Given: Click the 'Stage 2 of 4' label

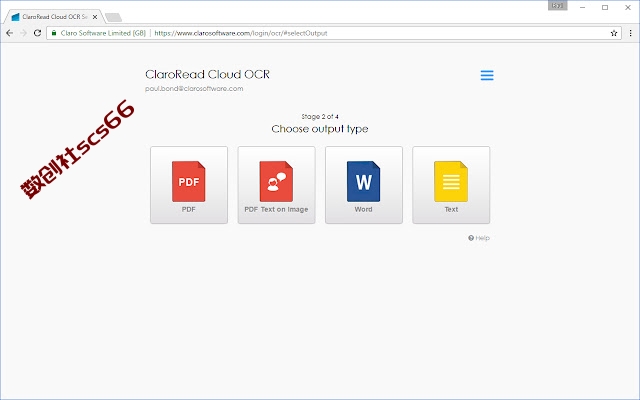Looking at the screenshot, I should coord(320,116).
